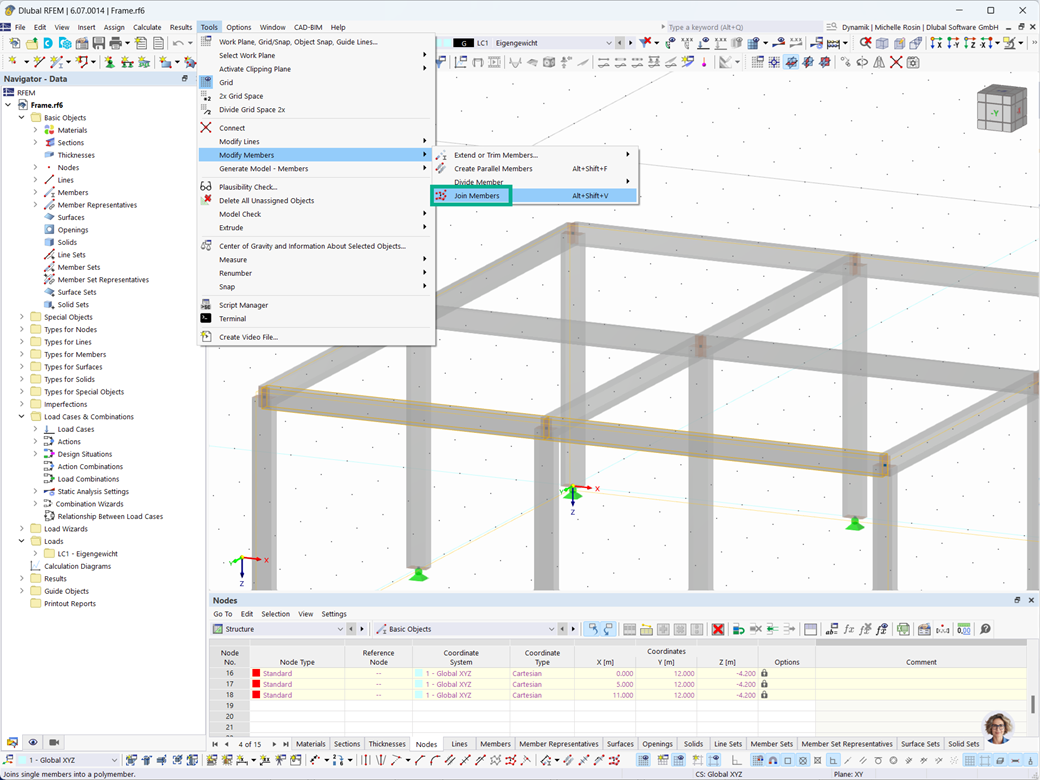This screenshot has height=780, width=1040.
Task: Toggle the Navigator display eye tab
Action: (x=32, y=742)
